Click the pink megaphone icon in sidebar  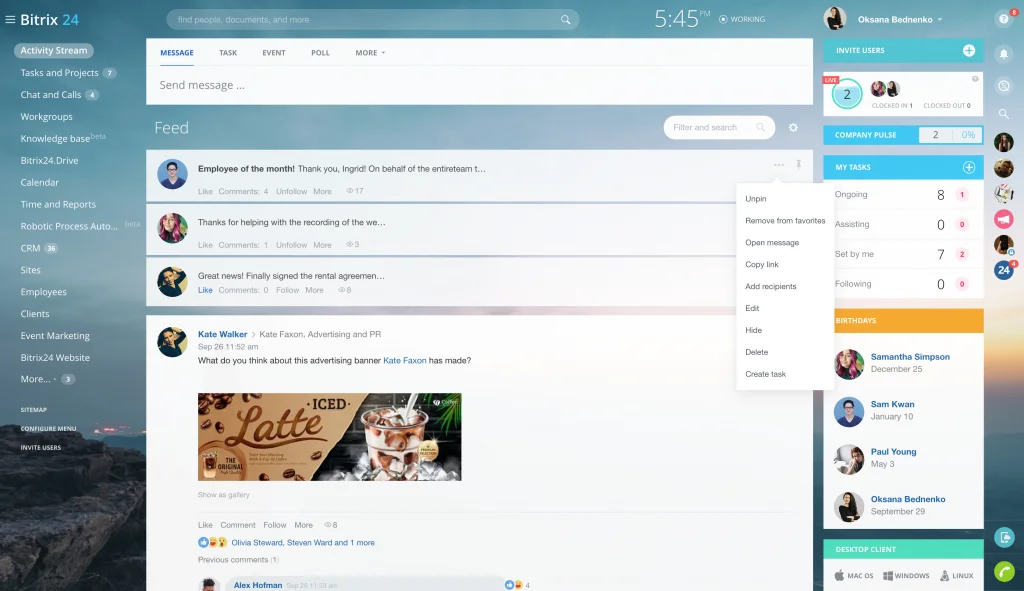click(x=1003, y=218)
